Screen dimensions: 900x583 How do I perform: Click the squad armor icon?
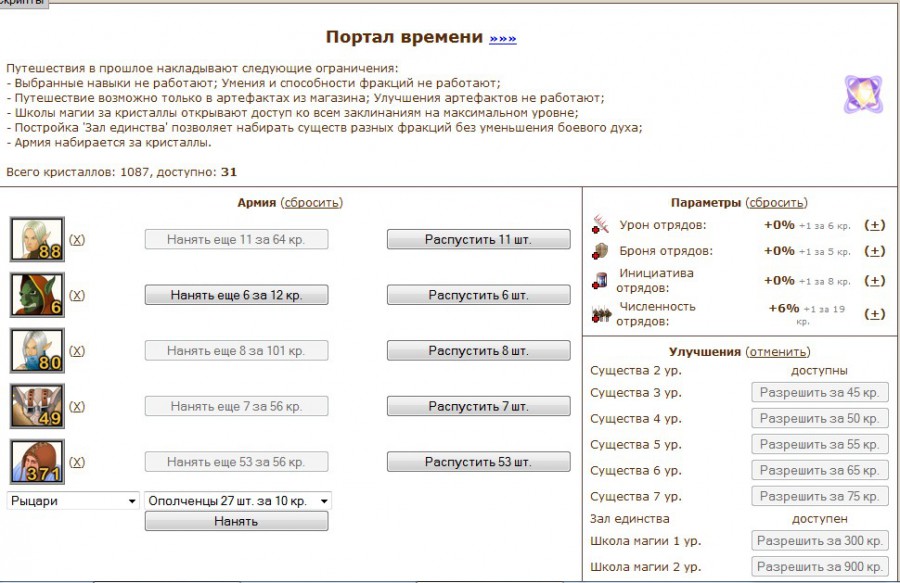600,251
